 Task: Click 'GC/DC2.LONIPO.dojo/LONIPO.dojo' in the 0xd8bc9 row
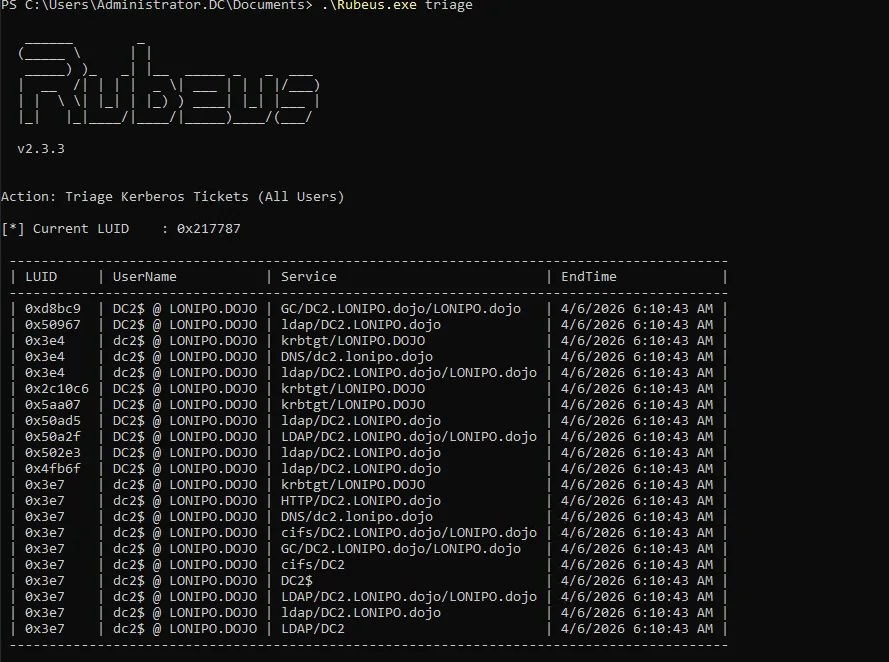(x=401, y=309)
